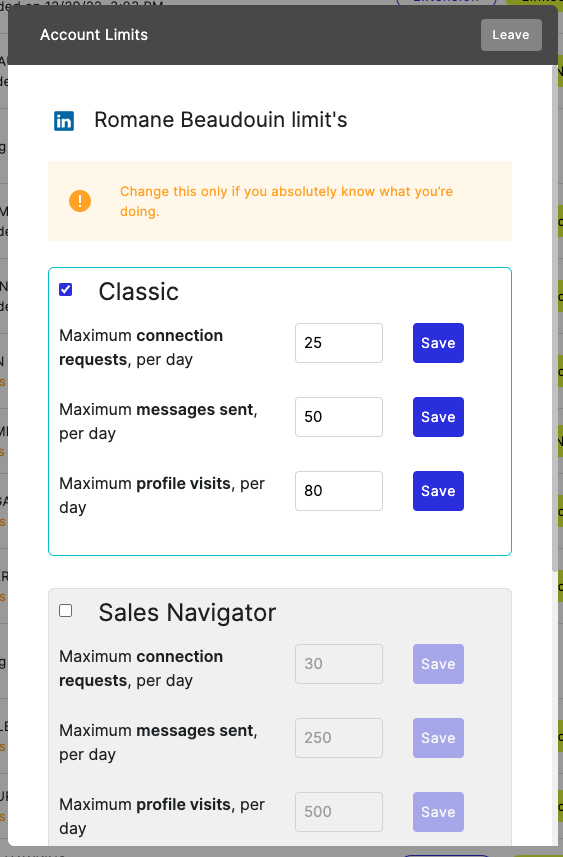The image size is (563, 857).
Task: Enable the Sales Navigator checkbox
Action: click(66, 611)
